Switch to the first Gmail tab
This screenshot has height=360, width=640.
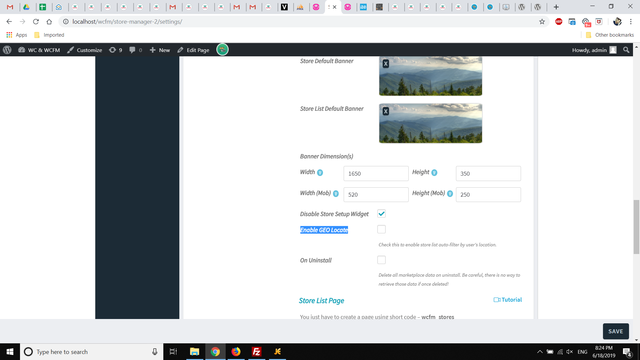click(10, 7)
